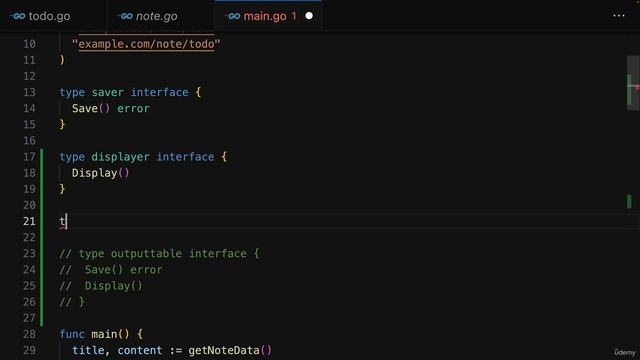Click line number 21 in the gutter

pos(29,221)
